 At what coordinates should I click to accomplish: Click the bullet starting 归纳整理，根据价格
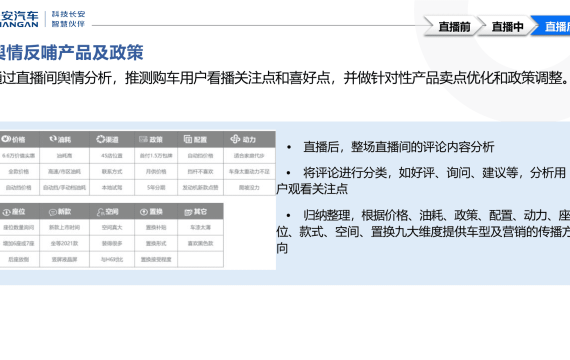pos(423,232)
